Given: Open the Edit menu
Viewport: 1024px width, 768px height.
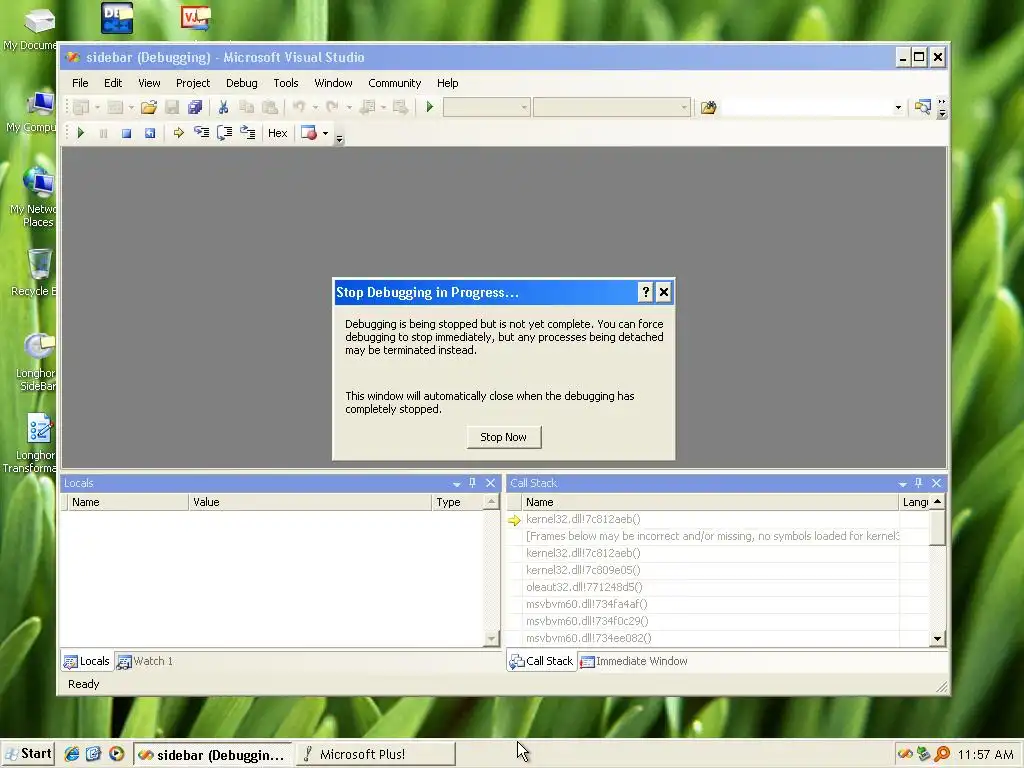Looking at the screenshot, I should (x=113, y=83).
